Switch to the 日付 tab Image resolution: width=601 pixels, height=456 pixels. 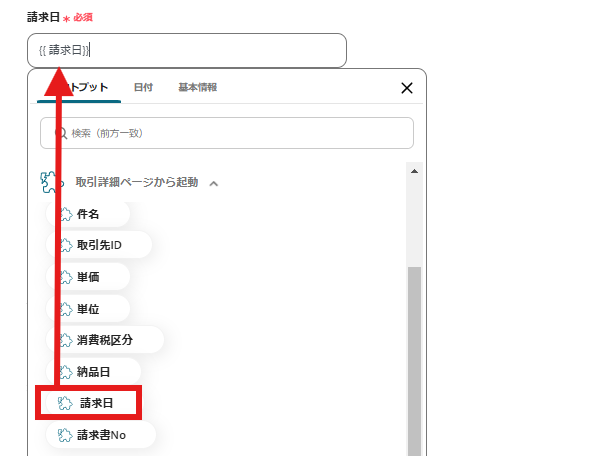pyautogui.click(x=143, y=87)
